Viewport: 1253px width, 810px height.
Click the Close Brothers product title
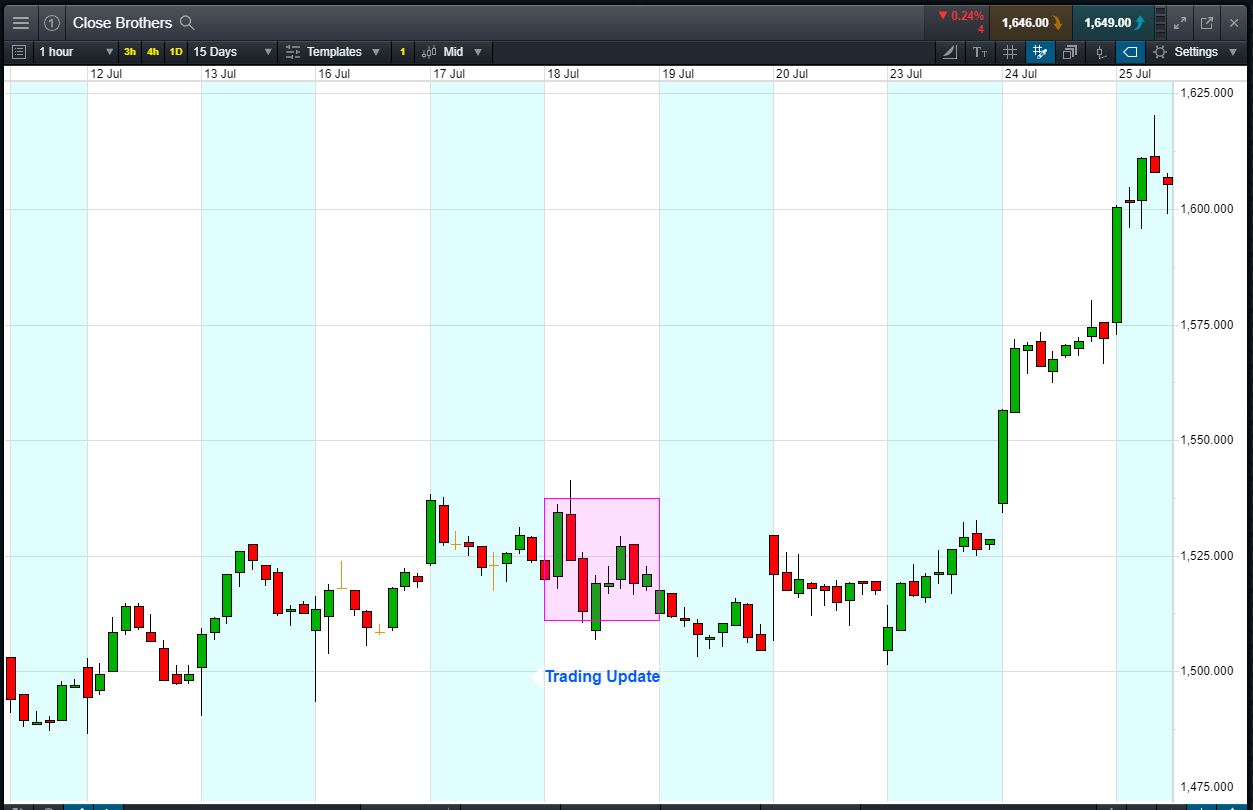tap(122, 22)
